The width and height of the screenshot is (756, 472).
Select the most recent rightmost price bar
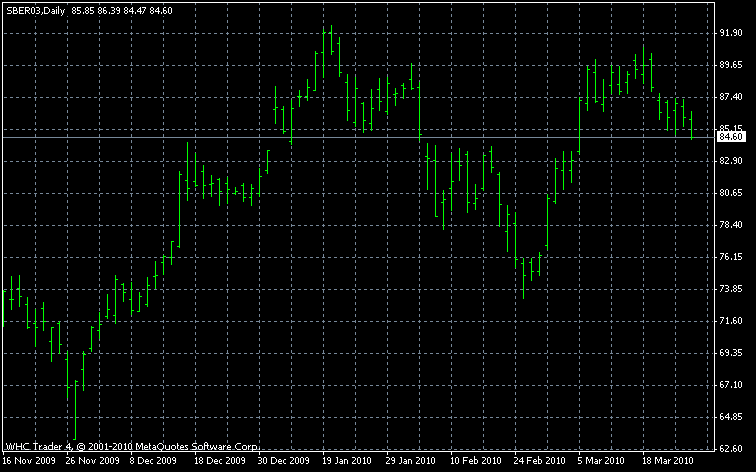(691, 126)
